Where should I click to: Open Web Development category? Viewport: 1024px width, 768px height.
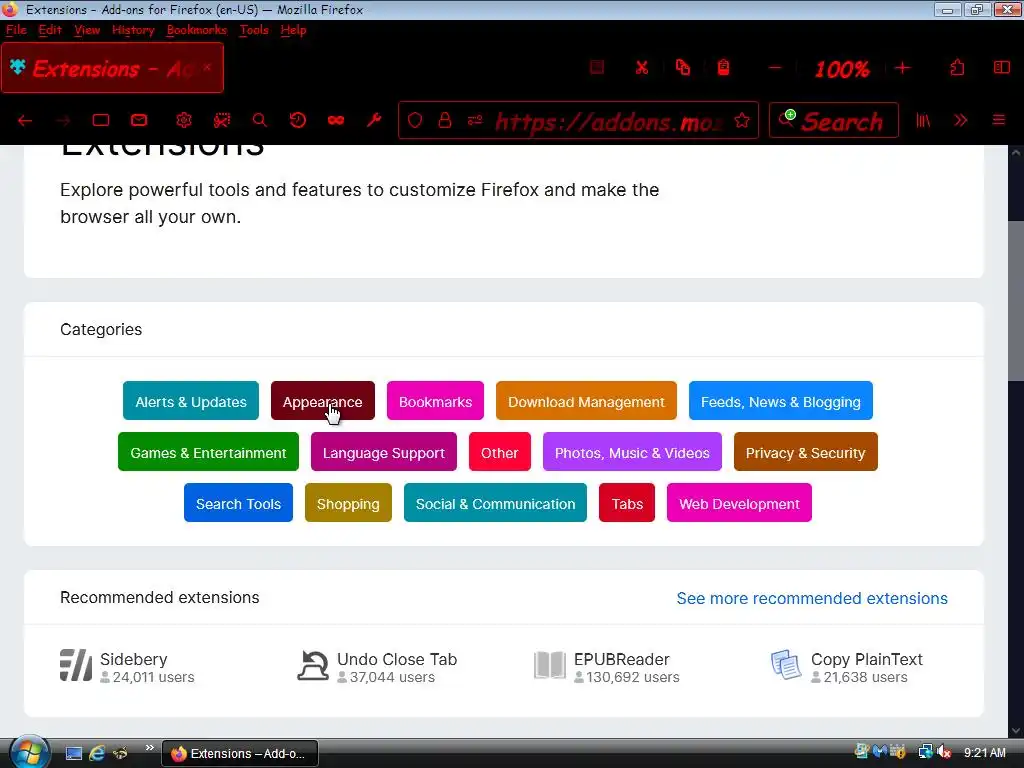pyautogui.click(x=739, y=503)
